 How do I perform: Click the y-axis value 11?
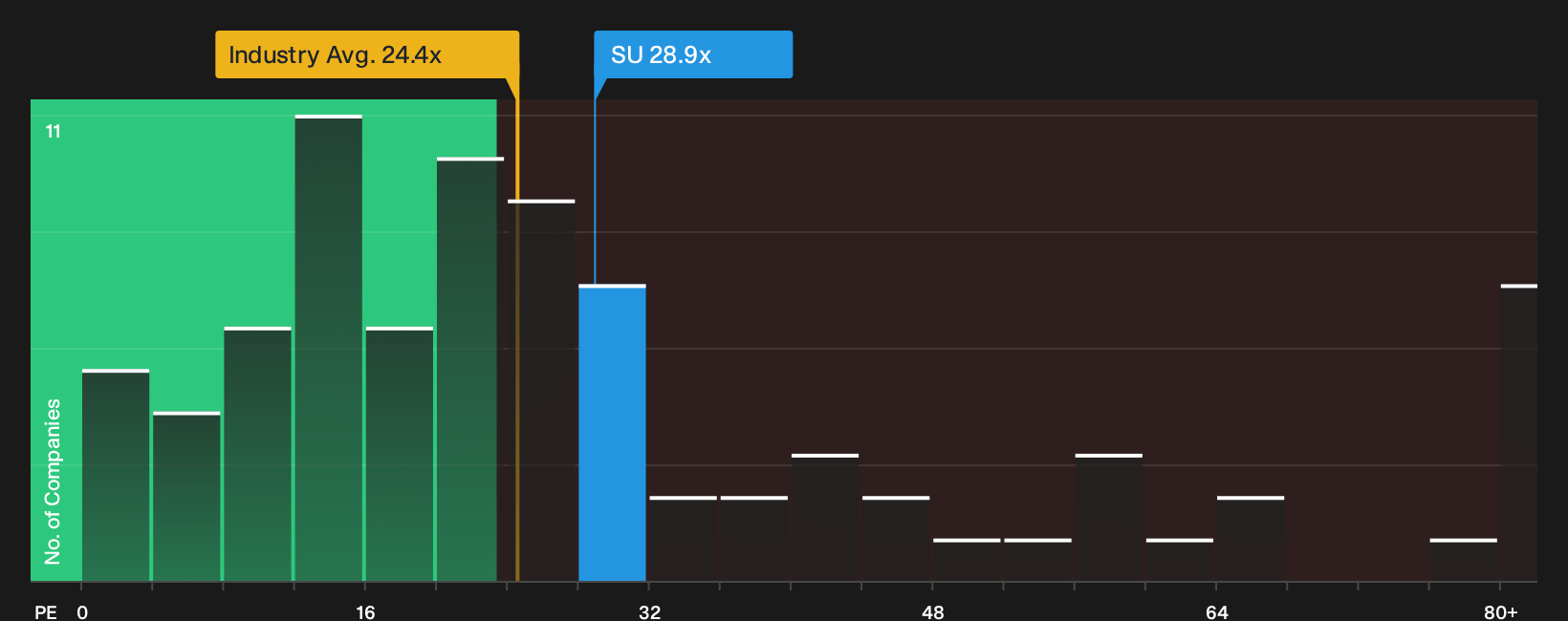54,132
